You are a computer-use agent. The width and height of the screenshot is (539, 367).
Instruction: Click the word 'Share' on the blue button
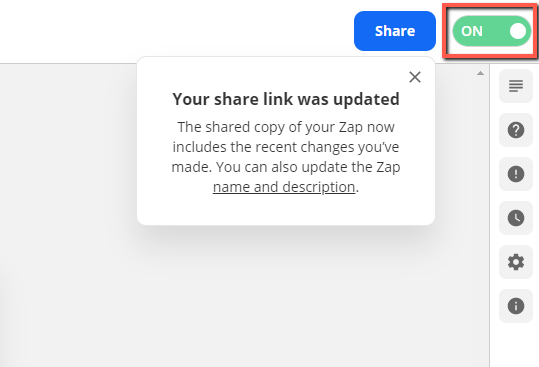pos(395,31)
